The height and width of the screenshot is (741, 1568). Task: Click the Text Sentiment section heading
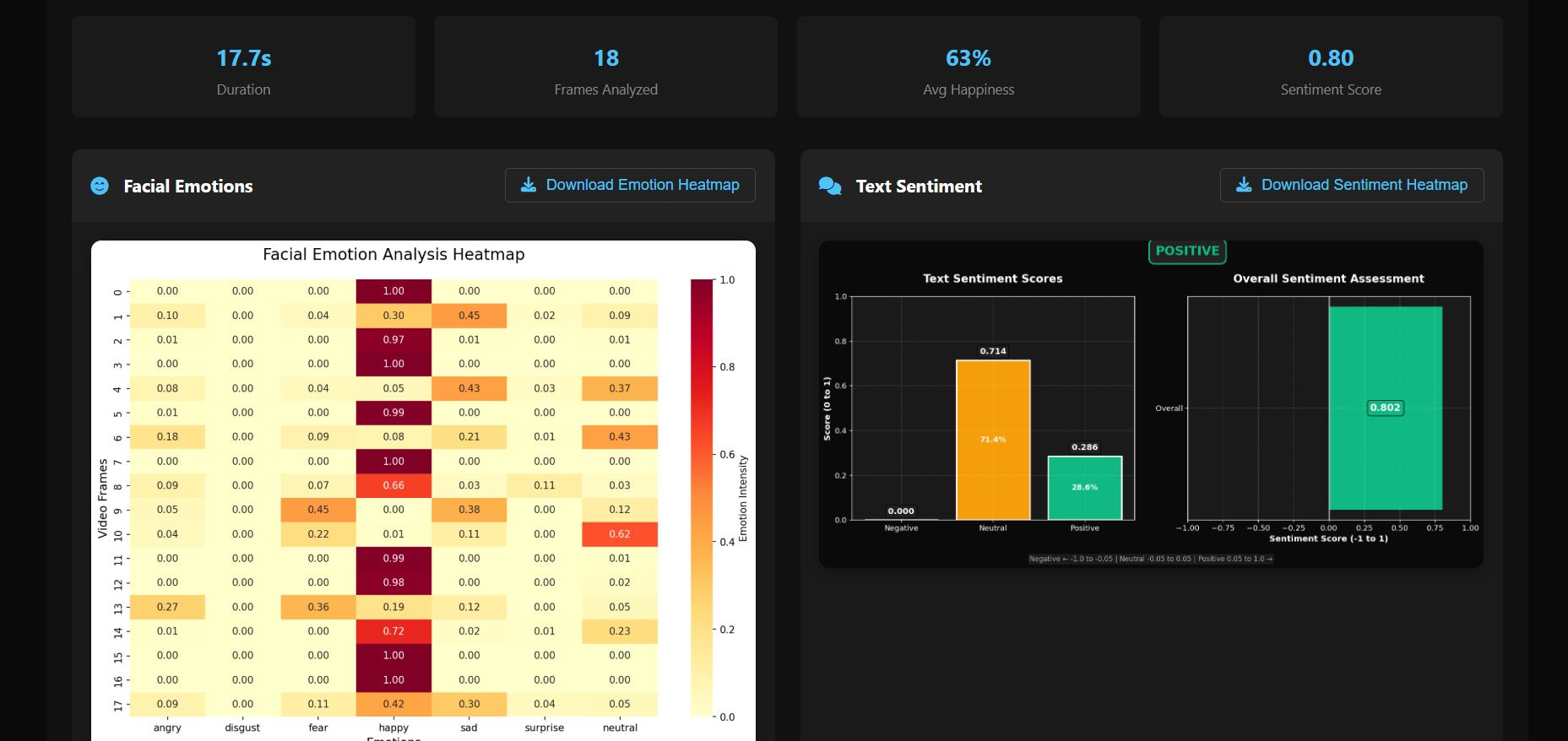pyautogui.click(x=919, y=187)
